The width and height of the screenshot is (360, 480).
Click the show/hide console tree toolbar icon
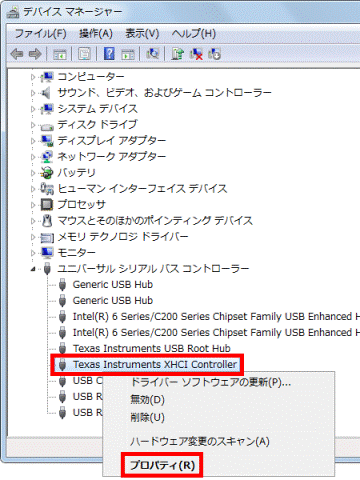pyautogui.click(x=60, y=54)
